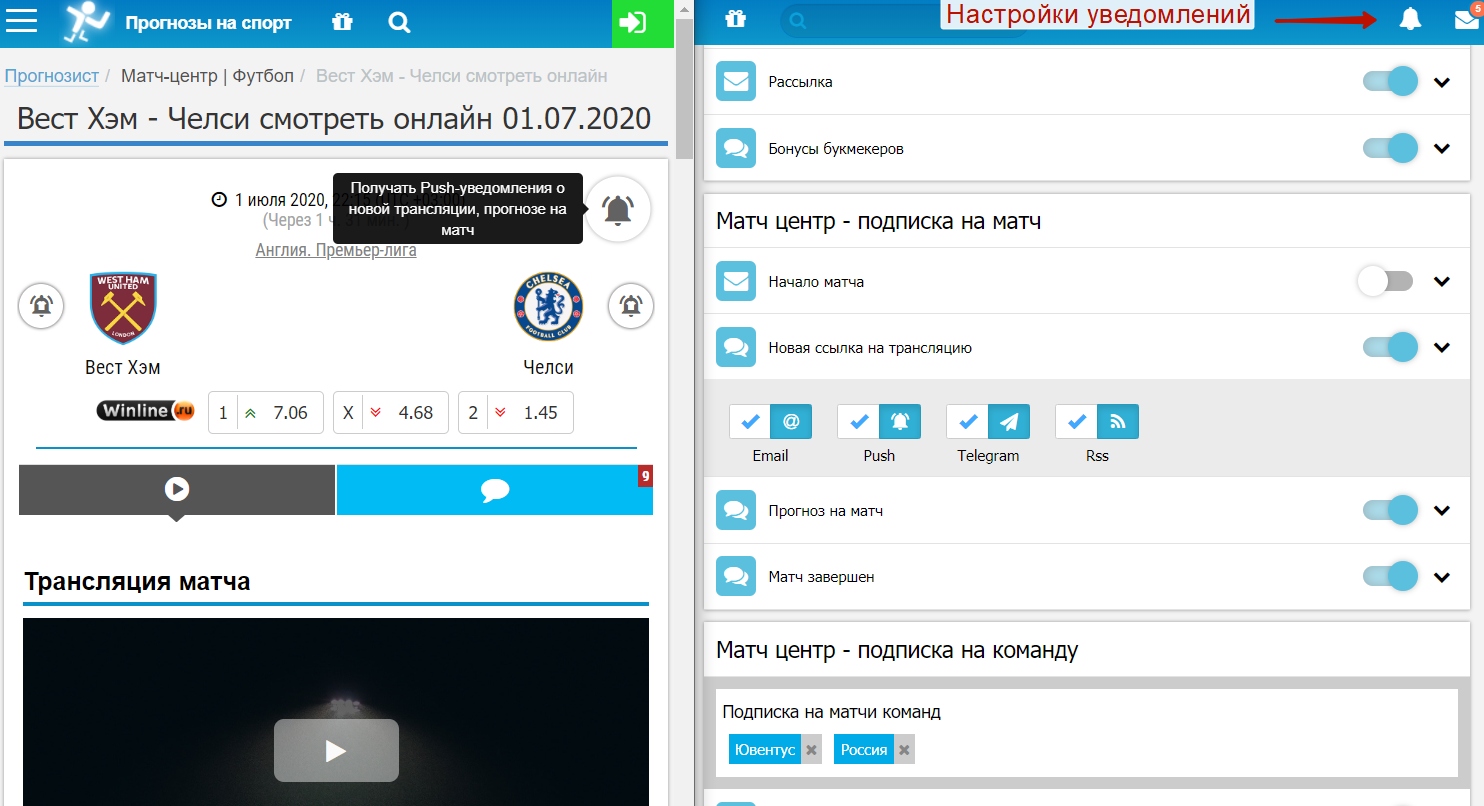Click the Rss feed icon

click(x=1118, y=422)
